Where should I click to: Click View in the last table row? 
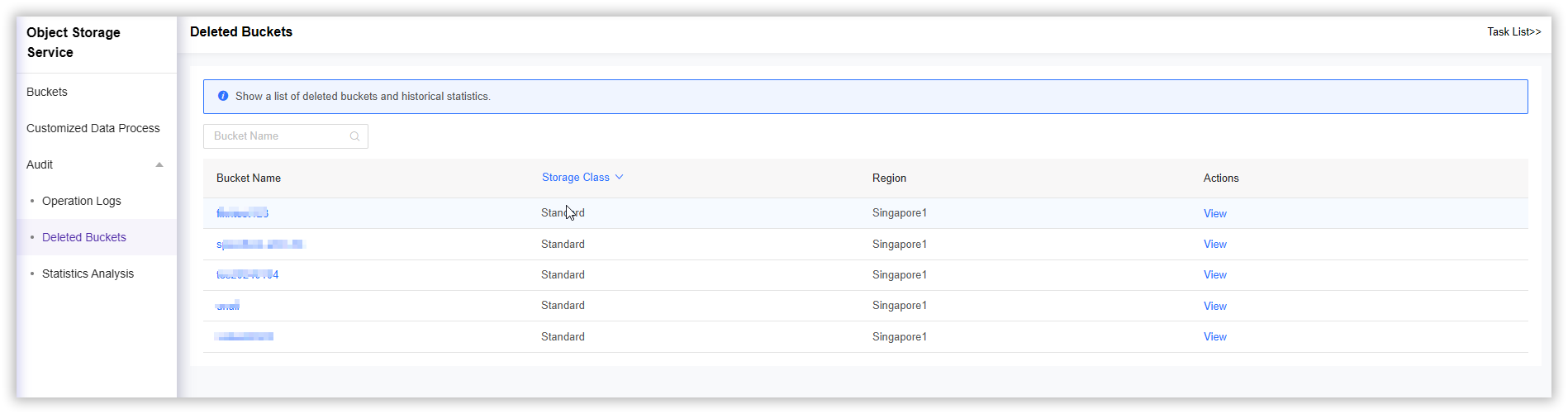pos(1214,336)
